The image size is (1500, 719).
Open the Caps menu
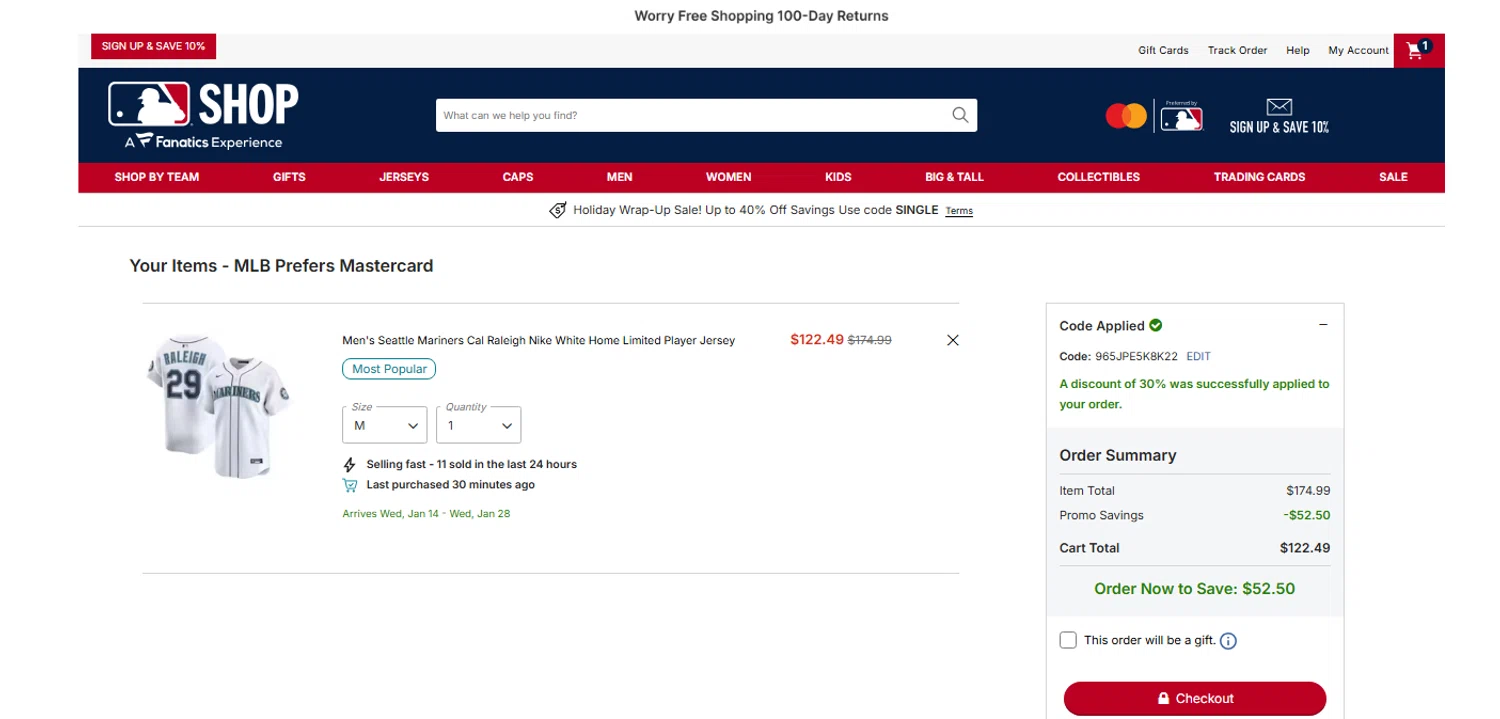(518, 177)
